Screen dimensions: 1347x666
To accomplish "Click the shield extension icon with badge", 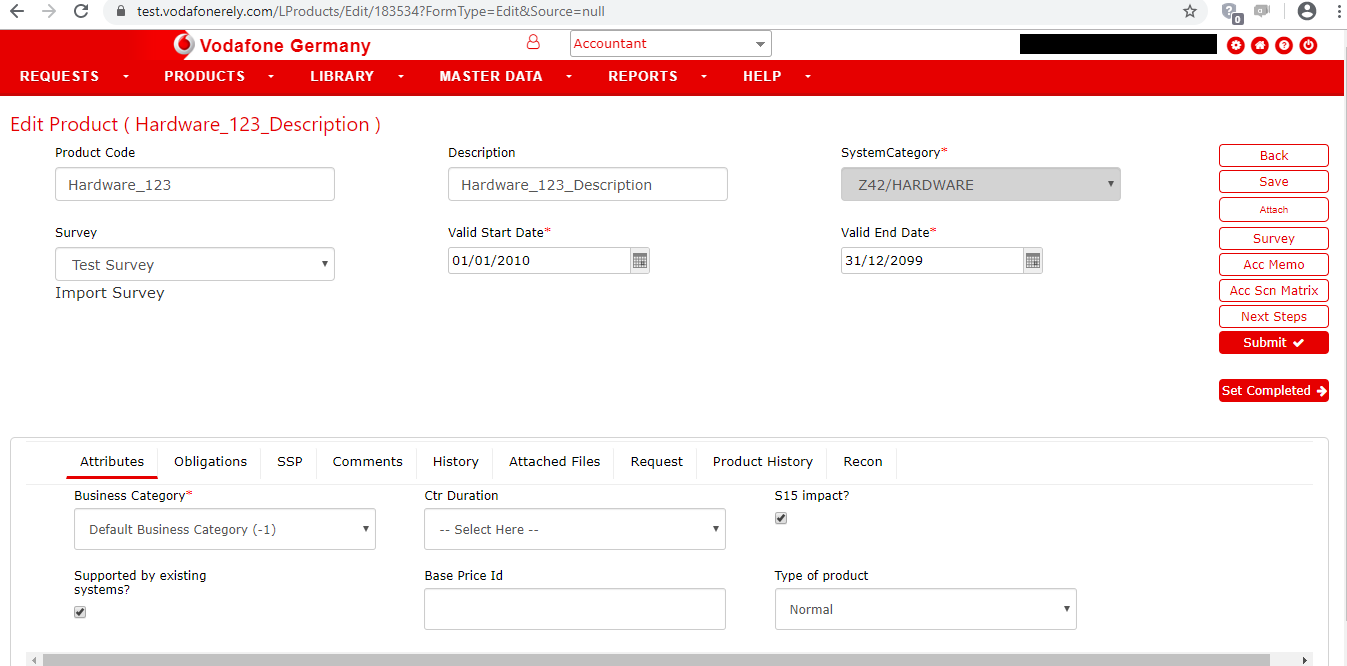I will [x=1233, y=13].
